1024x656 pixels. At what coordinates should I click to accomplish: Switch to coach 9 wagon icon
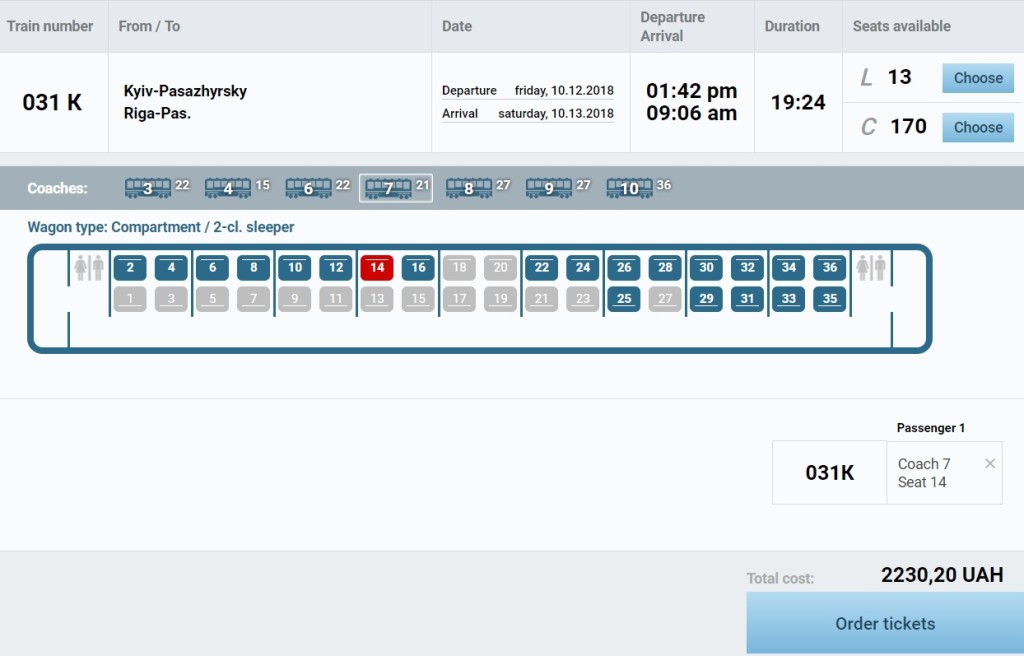[x=549, y=188]
